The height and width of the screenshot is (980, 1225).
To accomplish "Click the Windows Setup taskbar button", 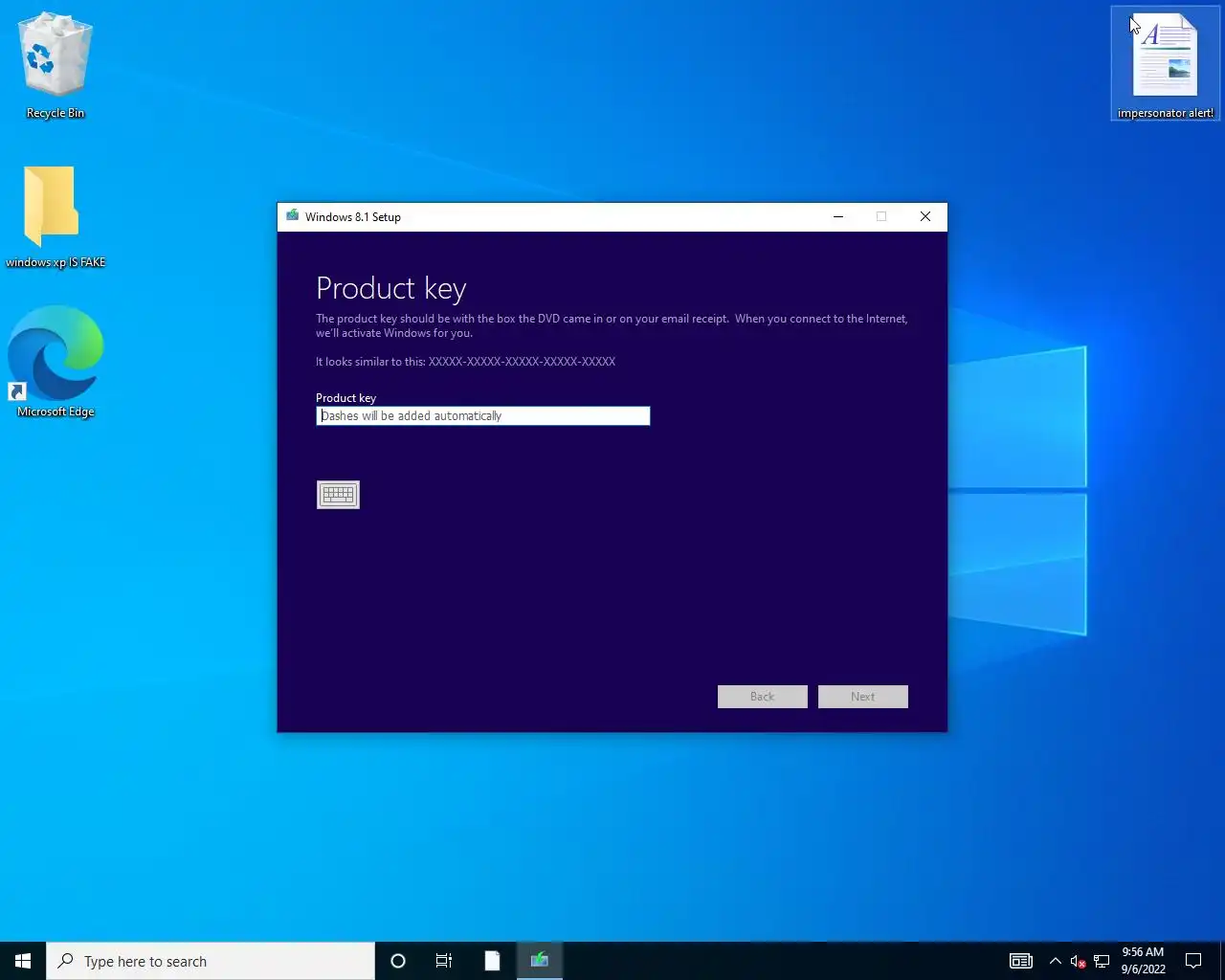I will (540, 961).
